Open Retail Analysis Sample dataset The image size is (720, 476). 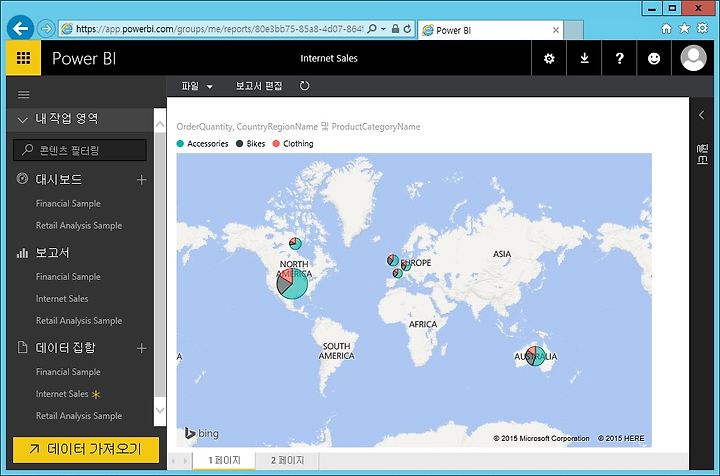point(79,416)
